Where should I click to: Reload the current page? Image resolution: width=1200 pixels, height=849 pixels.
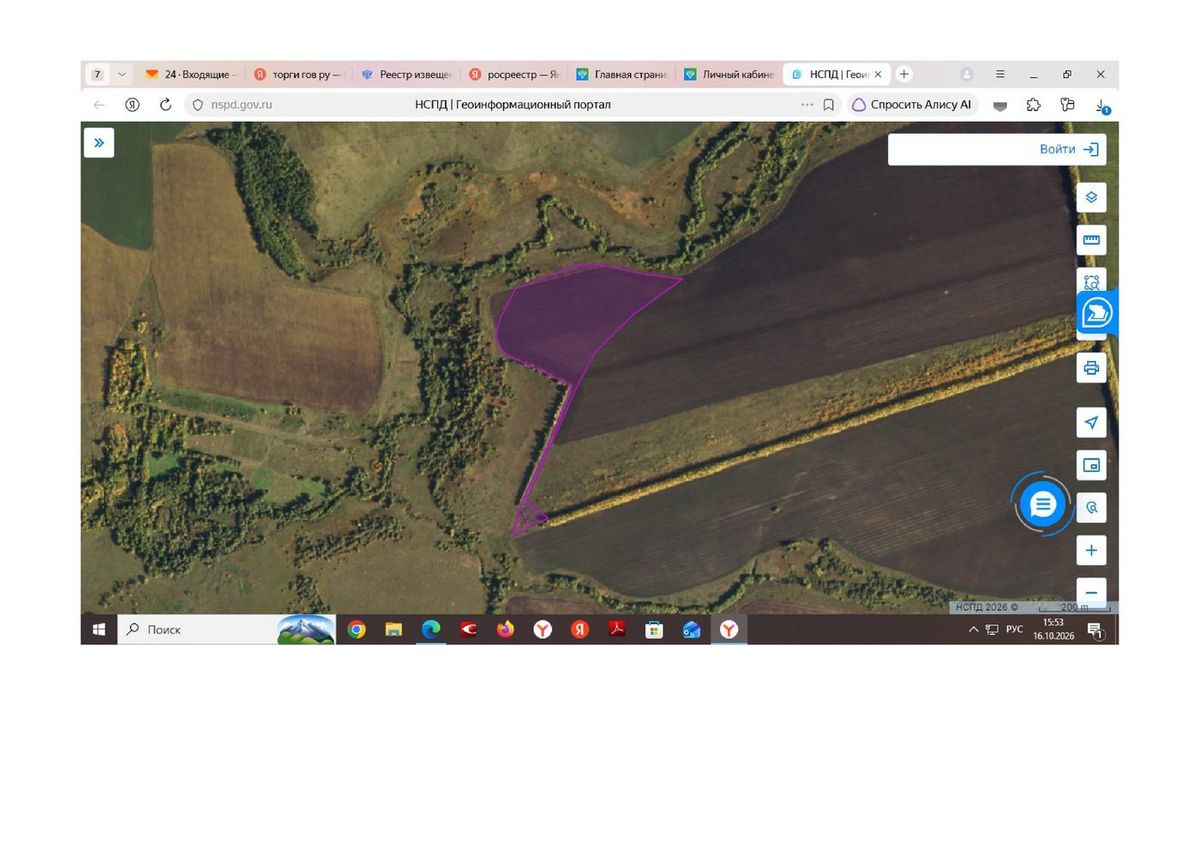coord(166,104)
